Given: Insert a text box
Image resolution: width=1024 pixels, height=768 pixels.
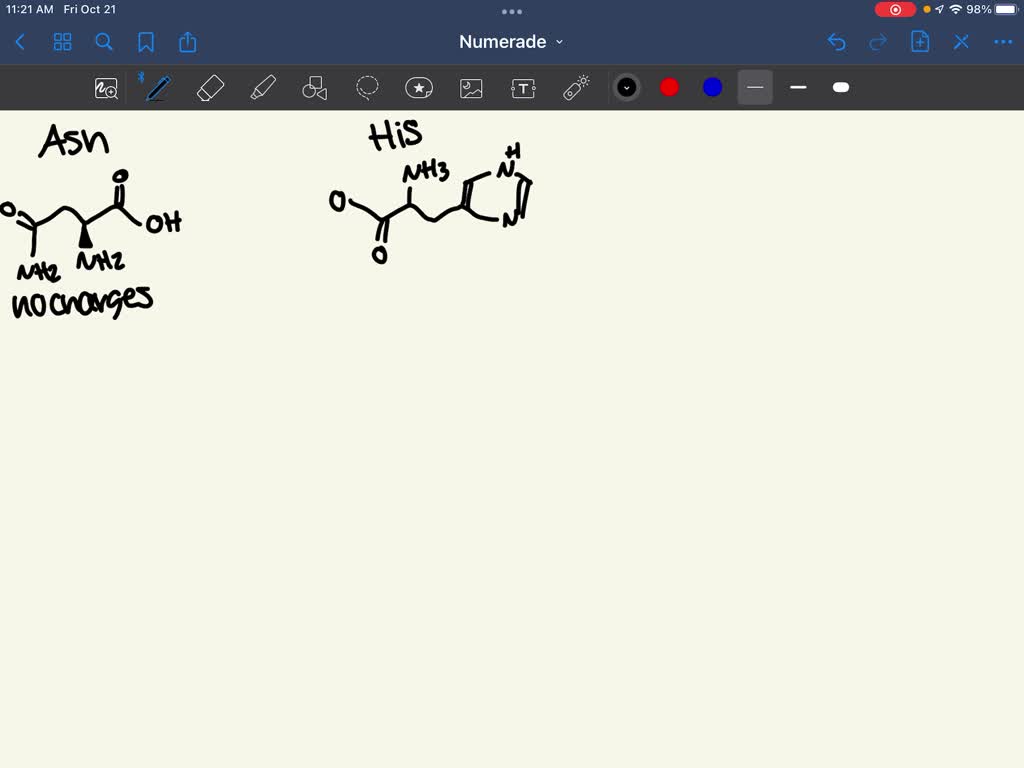Looking at the screenshot, I should pos(522,88).
